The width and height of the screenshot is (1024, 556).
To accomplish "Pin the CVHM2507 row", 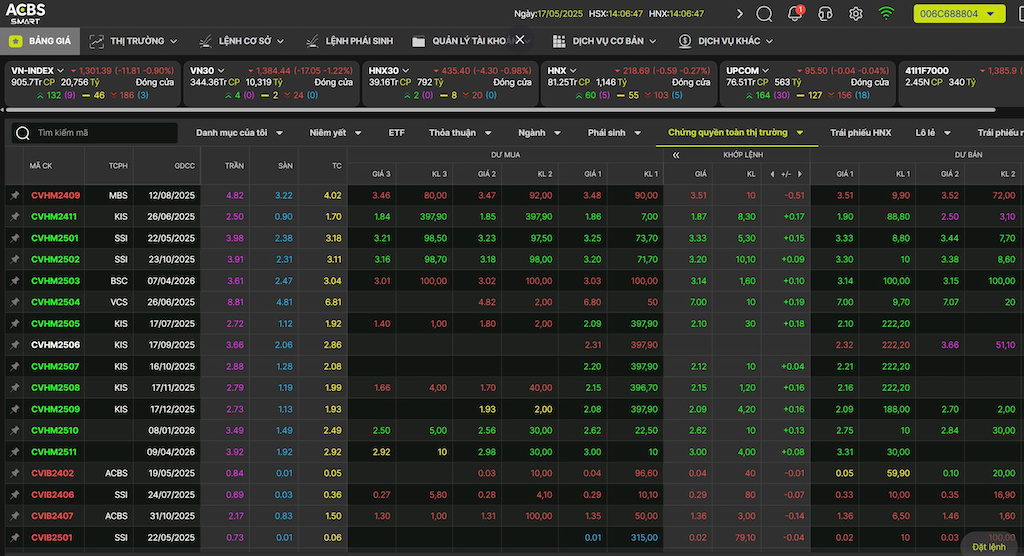I will (14, 367).
